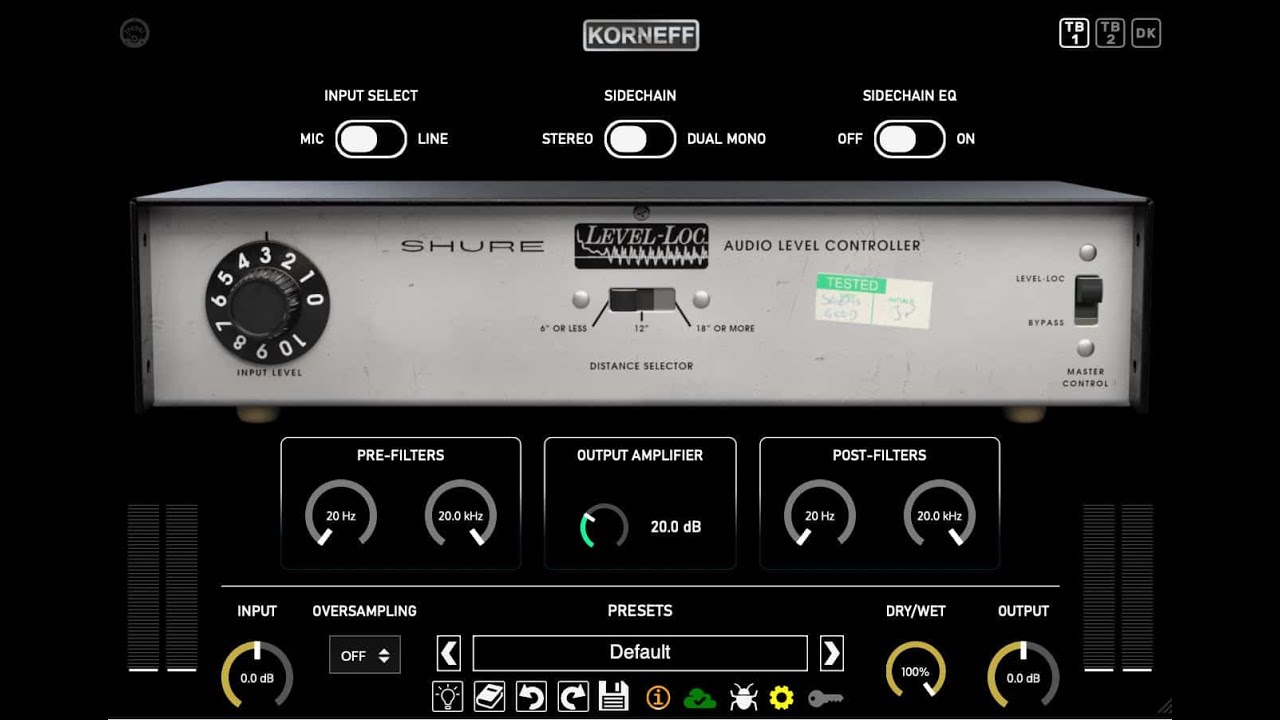The image size is (1280, 720).
Task: Click the MIC label by input switch
Action: pyautogui.click(x=312, y=139)
